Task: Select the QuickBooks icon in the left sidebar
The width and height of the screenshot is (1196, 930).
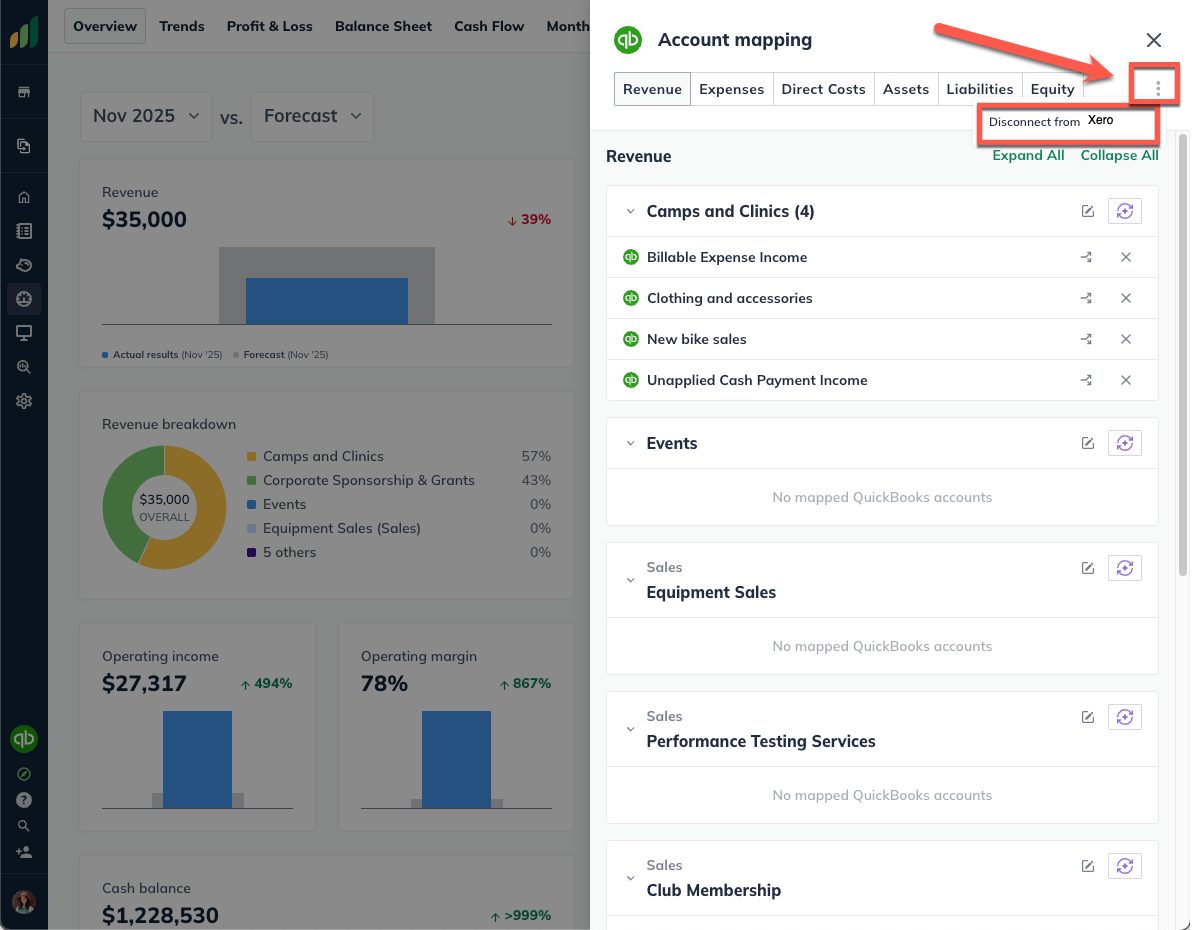Action: click(x=24, y=739)
